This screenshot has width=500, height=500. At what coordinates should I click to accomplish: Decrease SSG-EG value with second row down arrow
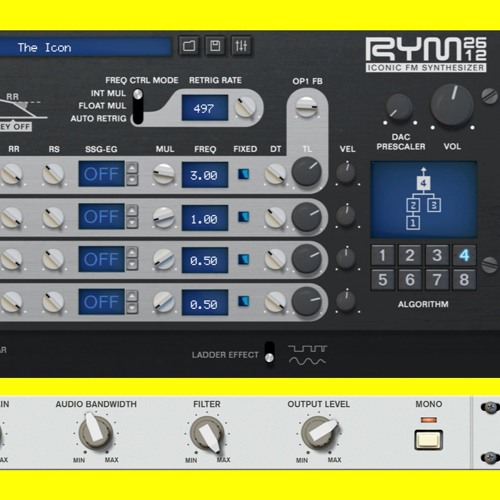tap(132, 223)
